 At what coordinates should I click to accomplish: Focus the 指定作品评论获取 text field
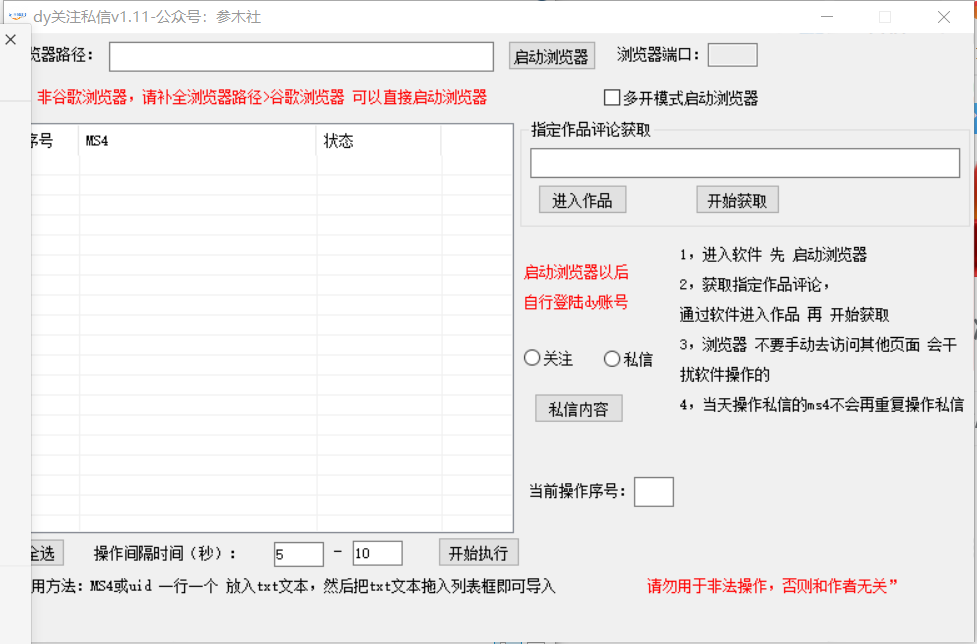click(x=745, y=162)
